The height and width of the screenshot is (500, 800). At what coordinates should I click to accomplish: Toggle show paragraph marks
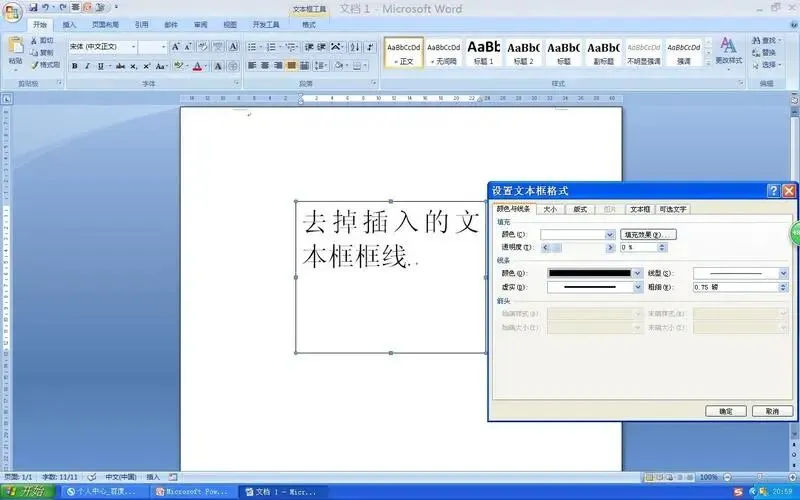coord(371,47)
